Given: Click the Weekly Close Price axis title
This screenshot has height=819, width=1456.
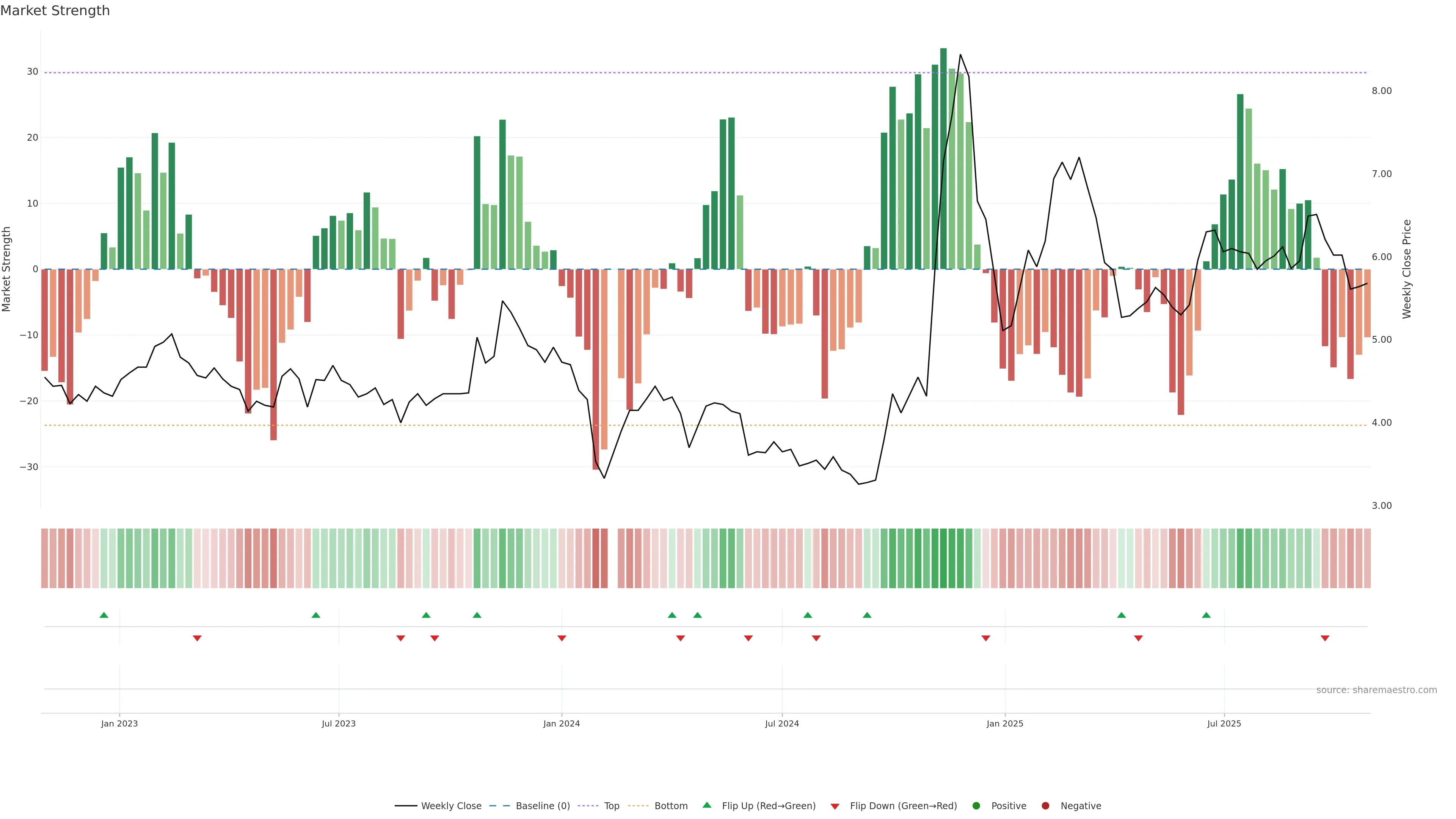Looking at the screenshot, I should [x=1407, y=269].
